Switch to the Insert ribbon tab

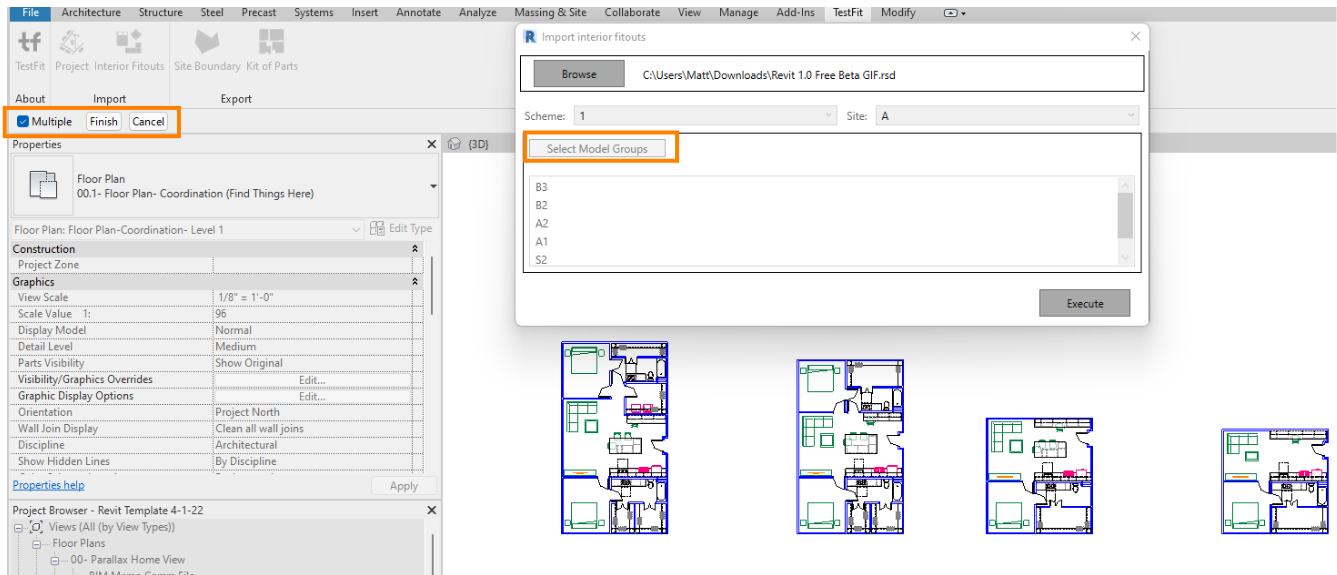(x=365, y=13)
